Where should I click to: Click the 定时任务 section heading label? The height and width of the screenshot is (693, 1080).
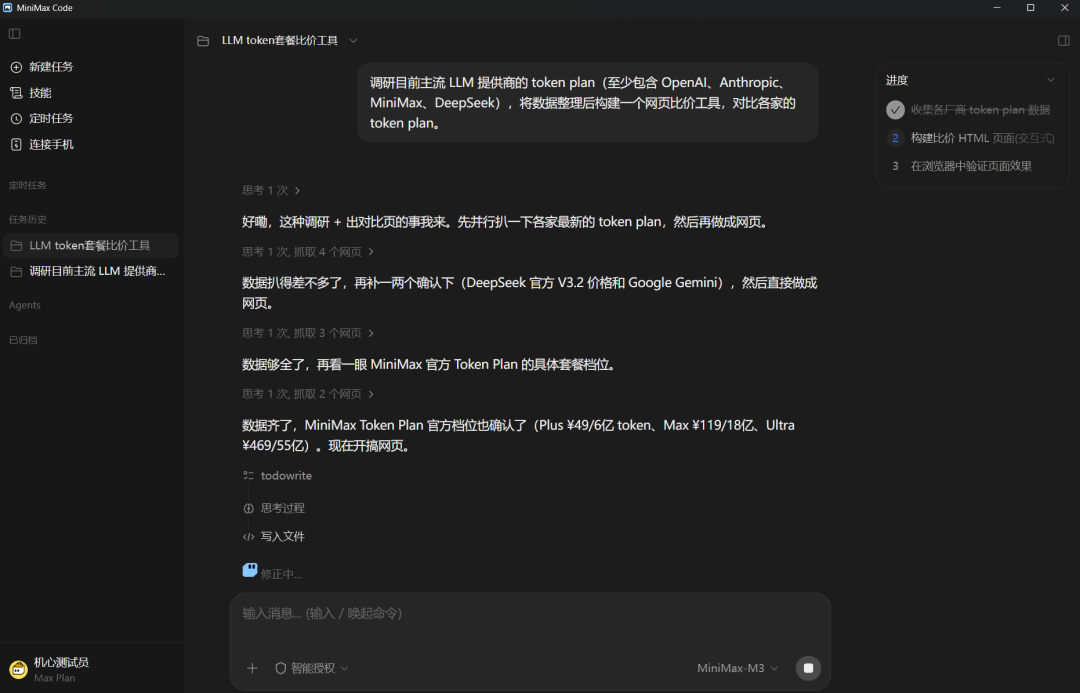pos(28,185)
